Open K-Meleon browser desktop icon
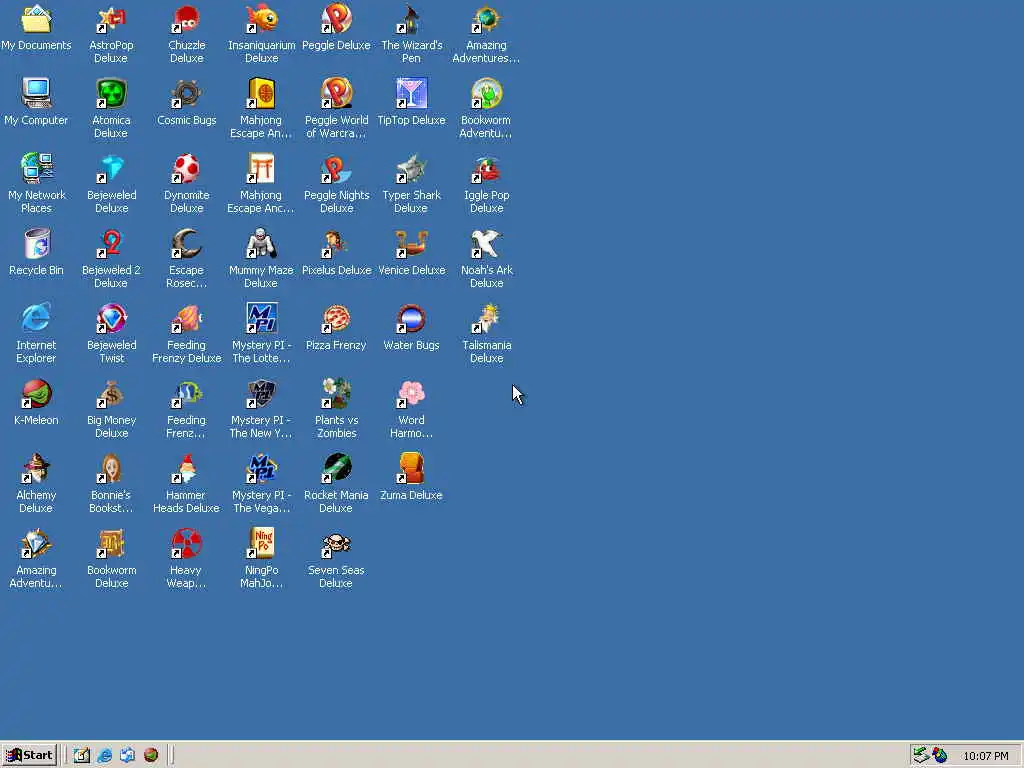Viewport: 1024px width, 768px height. [x=36, y=394]
